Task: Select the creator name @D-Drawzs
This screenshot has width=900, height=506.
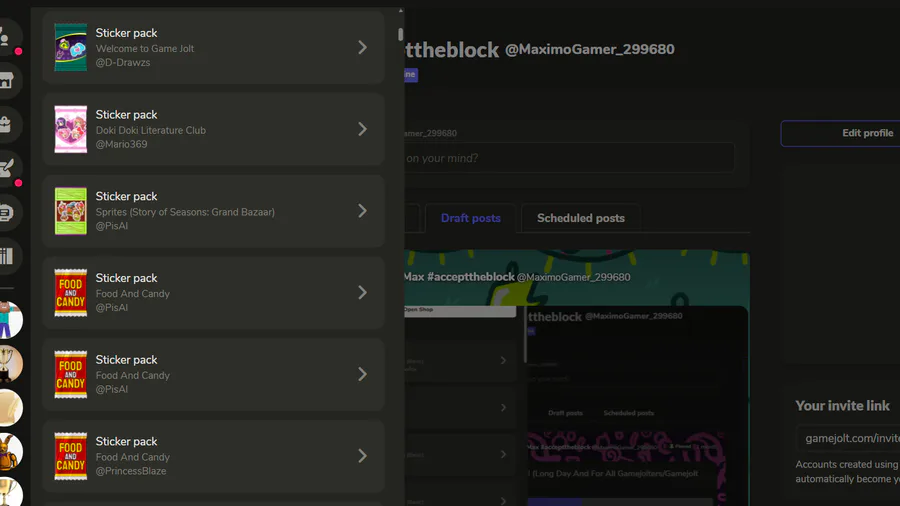Action: [123, 63]
